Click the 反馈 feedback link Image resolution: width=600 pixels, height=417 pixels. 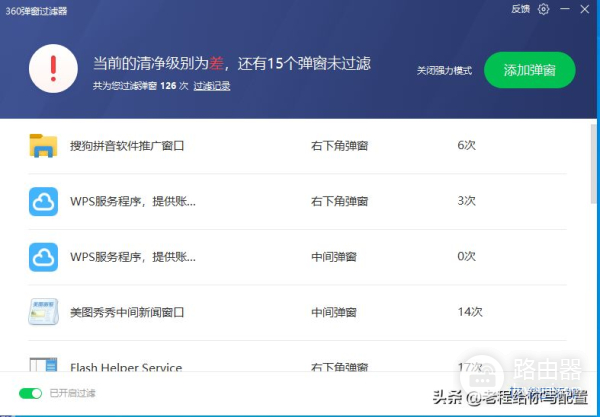tap(520, 9)
